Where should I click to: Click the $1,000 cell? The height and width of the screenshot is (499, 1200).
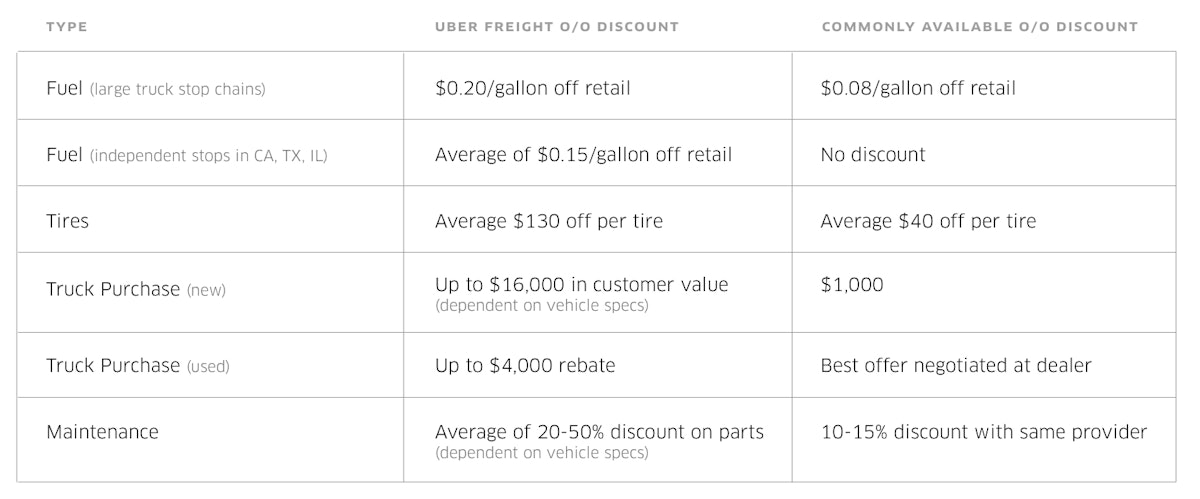(x=852, y=285)
